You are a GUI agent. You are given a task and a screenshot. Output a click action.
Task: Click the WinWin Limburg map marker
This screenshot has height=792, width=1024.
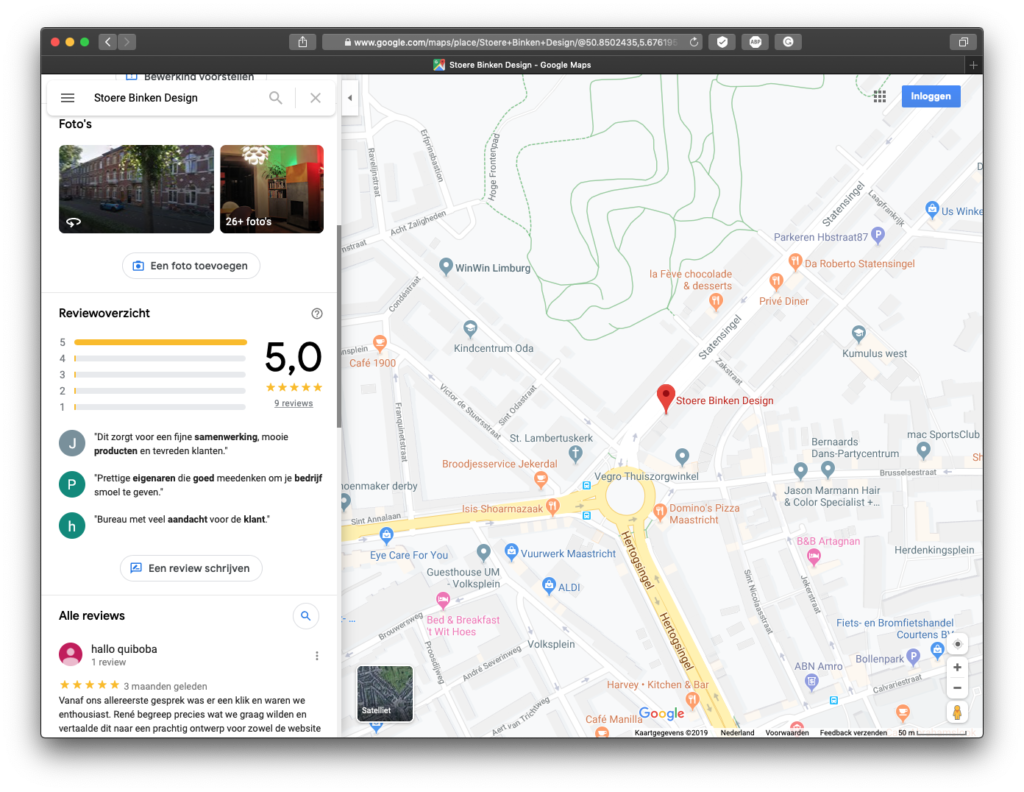point(445,266)
